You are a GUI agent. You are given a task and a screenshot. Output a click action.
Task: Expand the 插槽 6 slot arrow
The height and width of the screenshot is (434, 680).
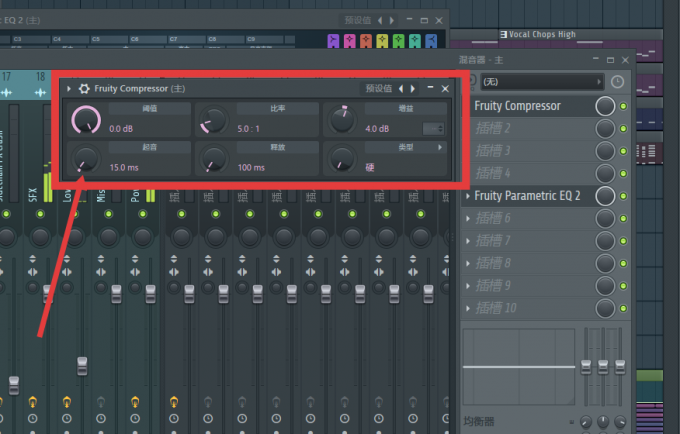(468, 219)
